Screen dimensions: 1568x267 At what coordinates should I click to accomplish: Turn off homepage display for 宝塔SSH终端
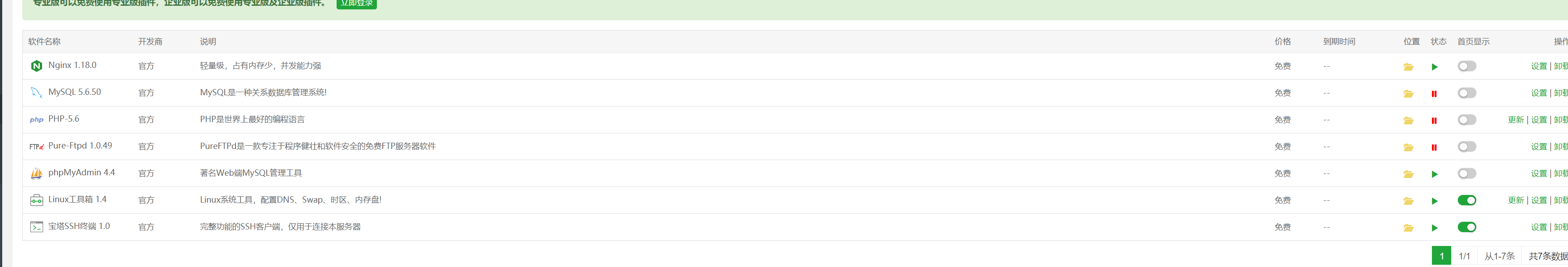pos(1466,227)
